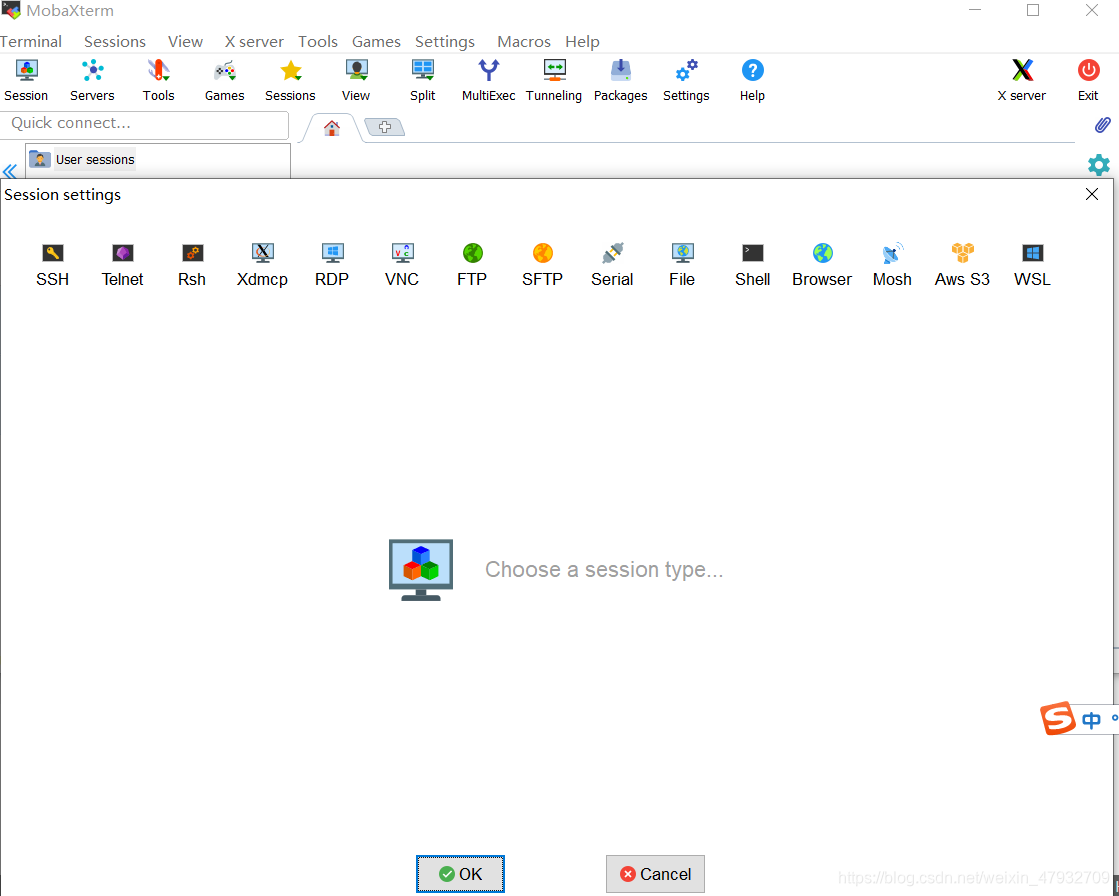Open the X server menu
The height and width of the screenshot is (896, 1119).
tap(254, 41)
